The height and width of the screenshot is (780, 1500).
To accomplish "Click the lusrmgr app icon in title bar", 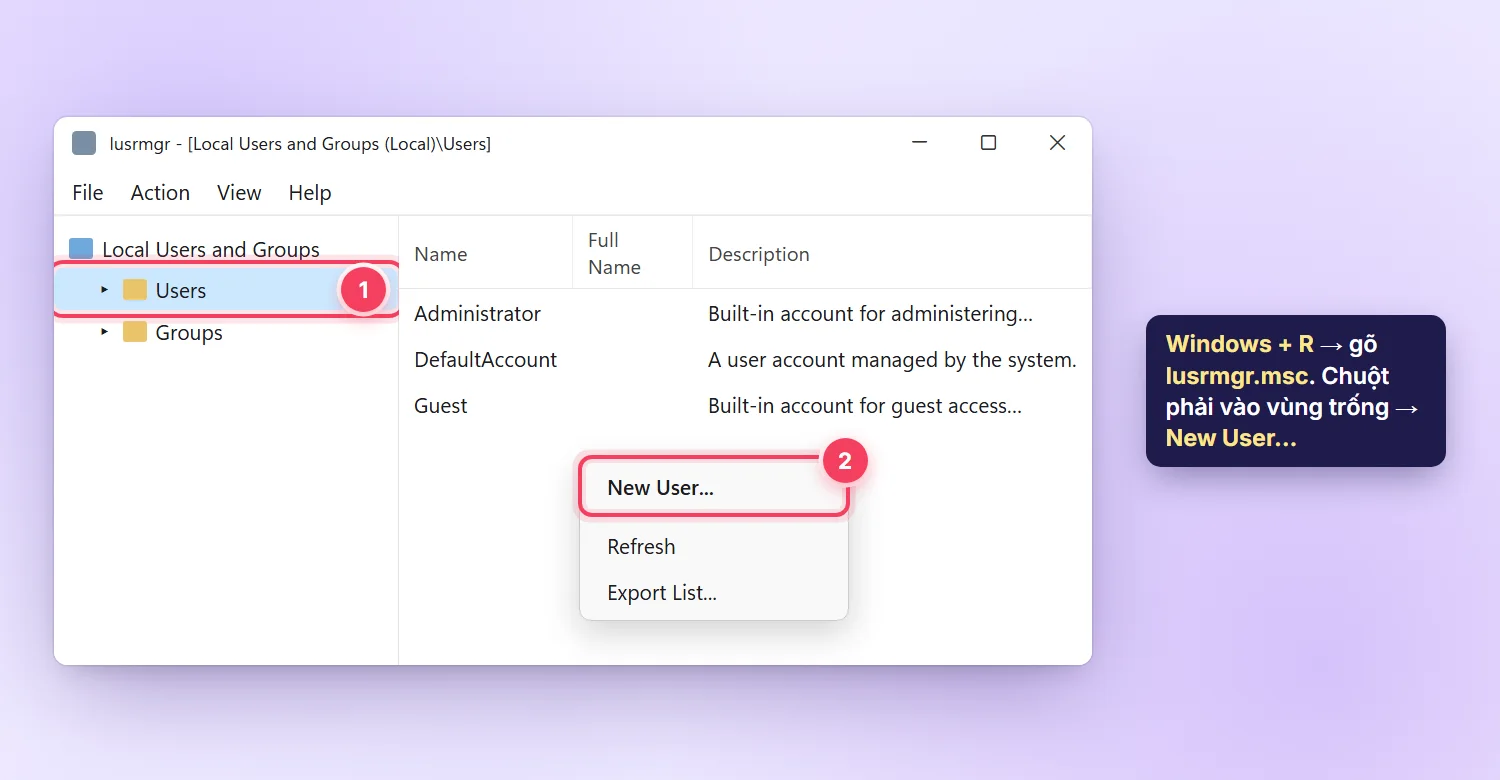I will pyautogui.click(x=84, y=143).
